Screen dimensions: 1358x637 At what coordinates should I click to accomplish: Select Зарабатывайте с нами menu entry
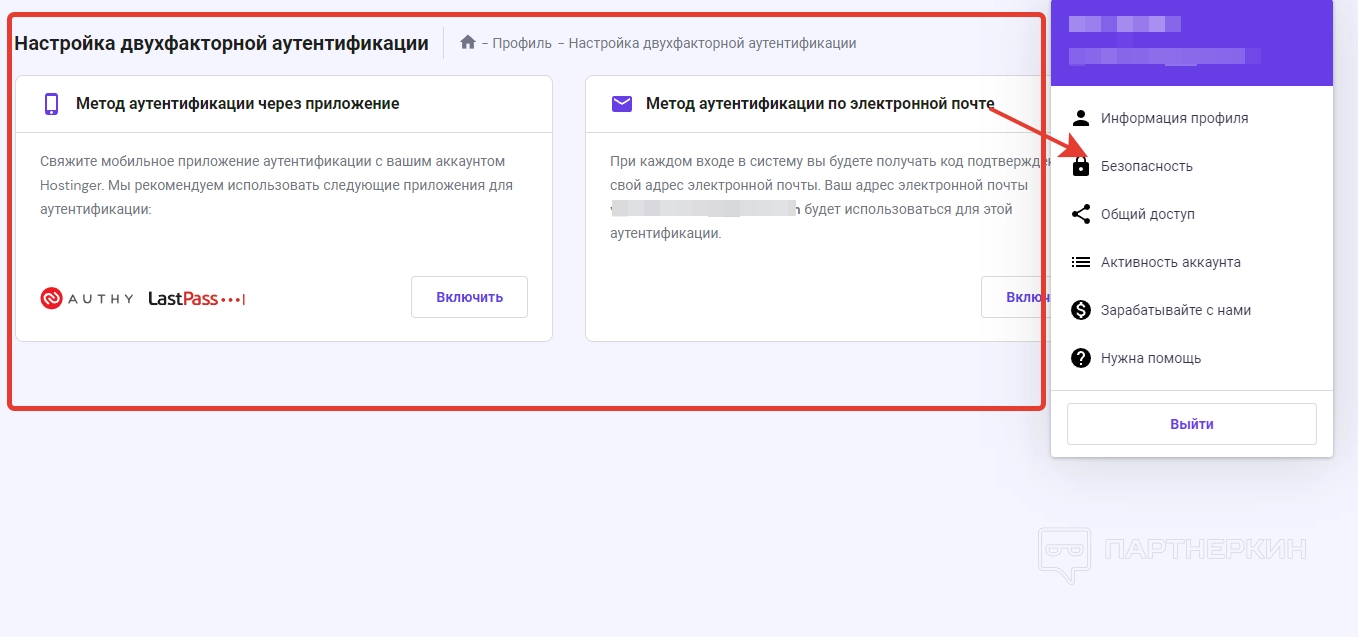(x=1192, y=310)
